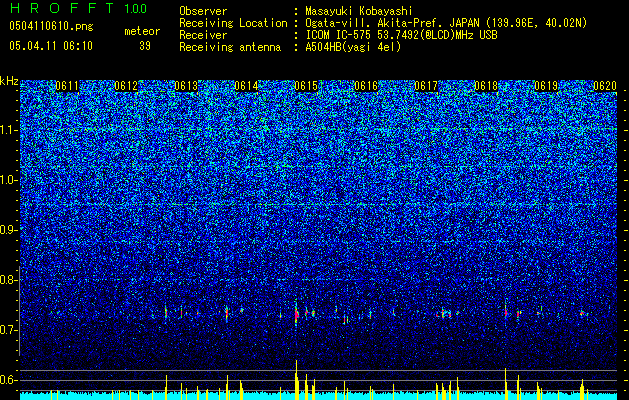Click the 0613 time marker
Screen dimensions: 629x400
pyautogui.click(x=186, y=86)
